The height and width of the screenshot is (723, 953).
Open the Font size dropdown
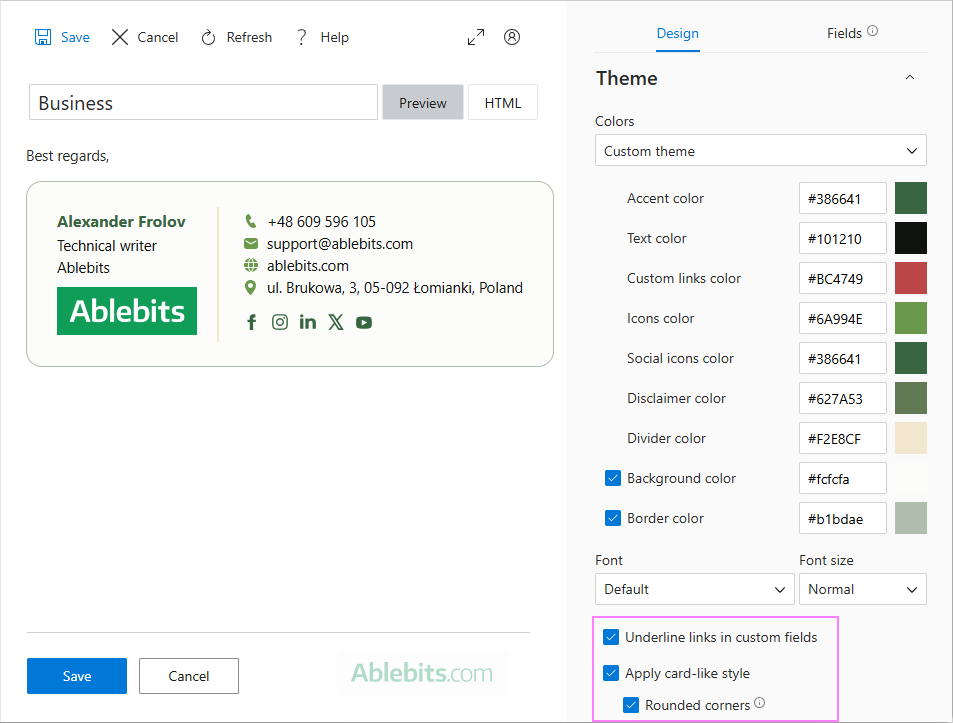(x=862, y=589)
